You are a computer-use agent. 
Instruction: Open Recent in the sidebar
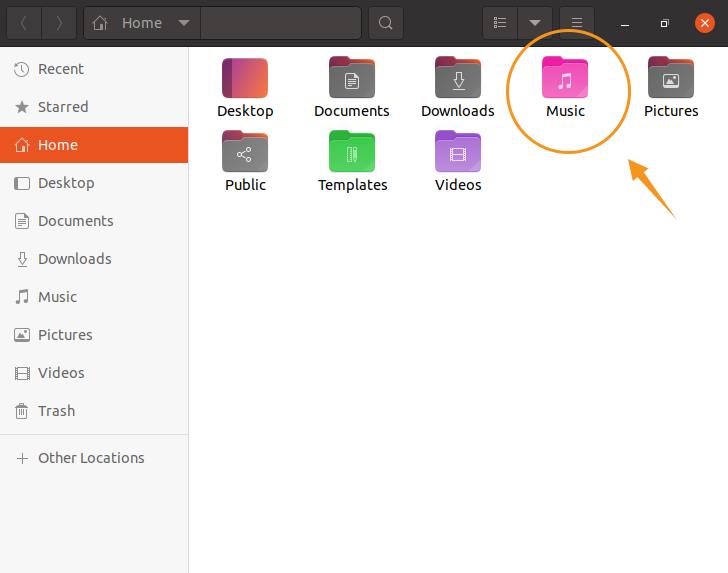pyautogui.click(x=94, y=69)
